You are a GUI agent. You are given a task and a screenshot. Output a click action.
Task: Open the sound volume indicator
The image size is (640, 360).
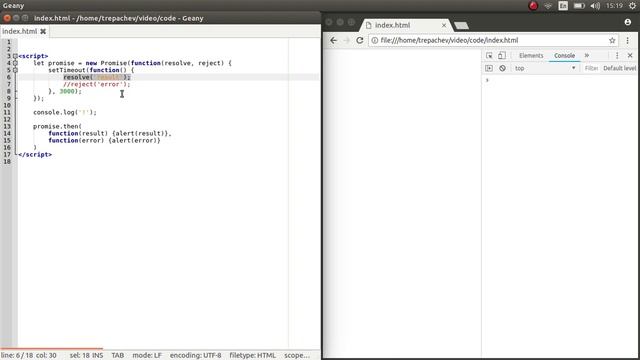595,6
